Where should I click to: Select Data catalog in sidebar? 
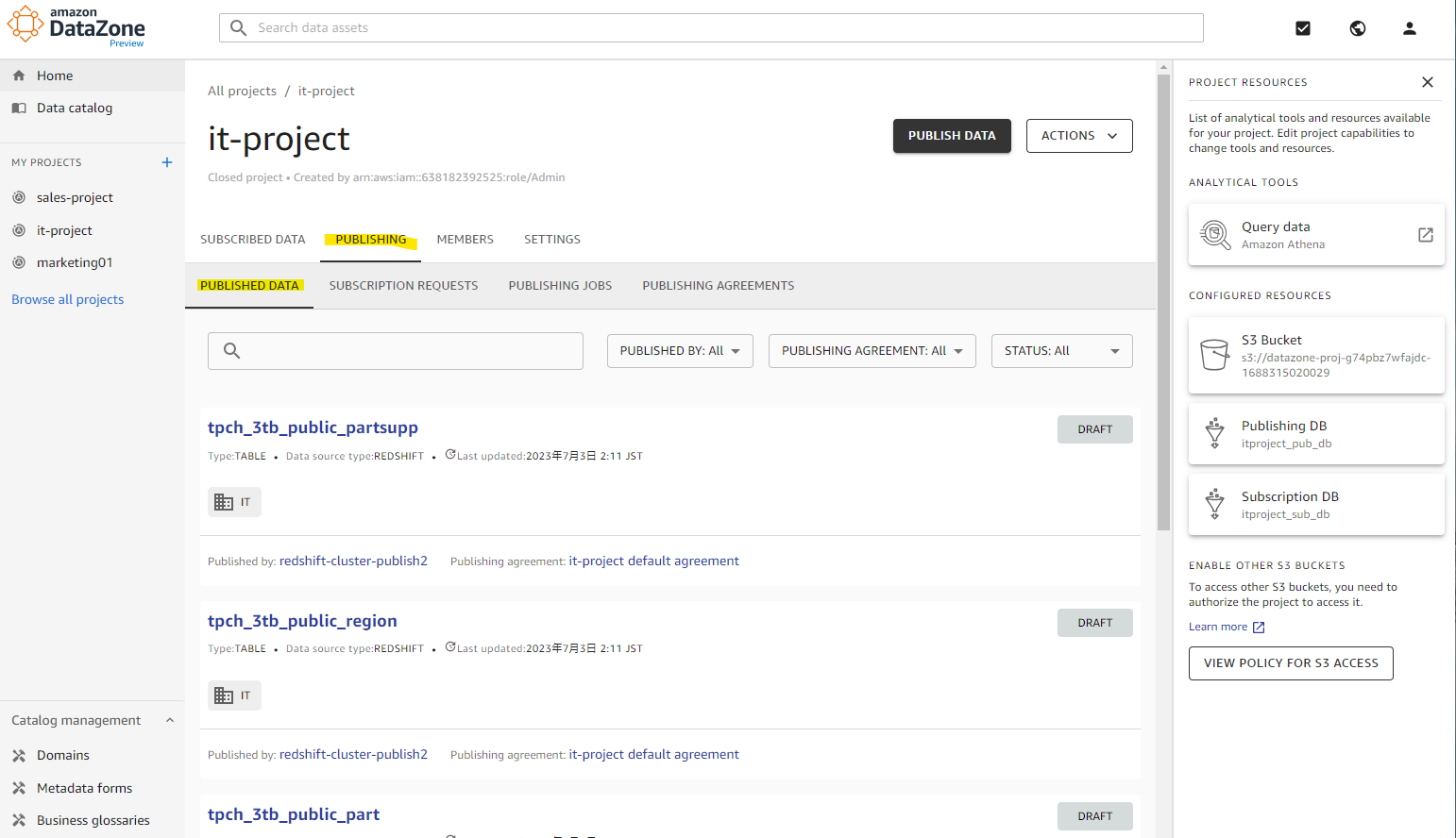[x=93, y=108]
